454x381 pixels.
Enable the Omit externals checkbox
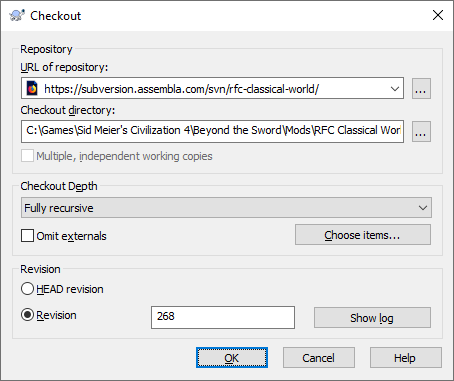point(27,235)
